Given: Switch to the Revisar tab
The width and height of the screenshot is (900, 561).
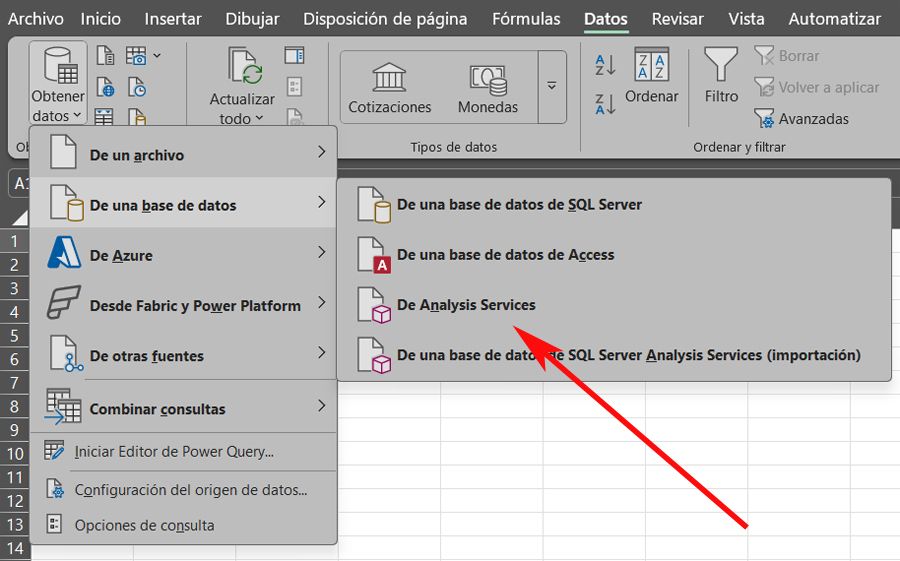Looking at the screenshot, I should coord(677,19).
